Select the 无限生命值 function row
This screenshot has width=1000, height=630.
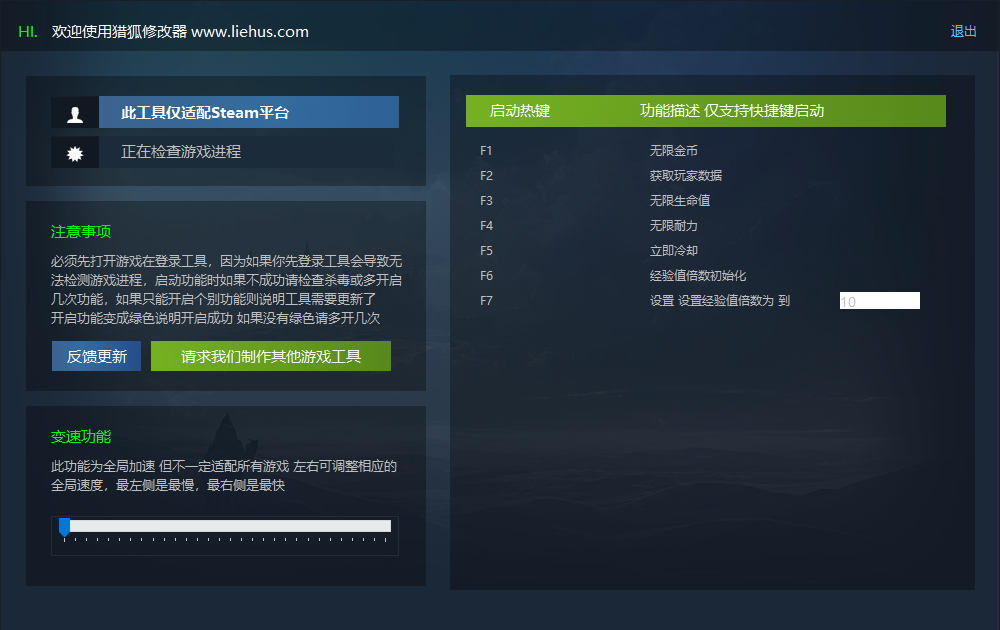[x=680, y=201]
